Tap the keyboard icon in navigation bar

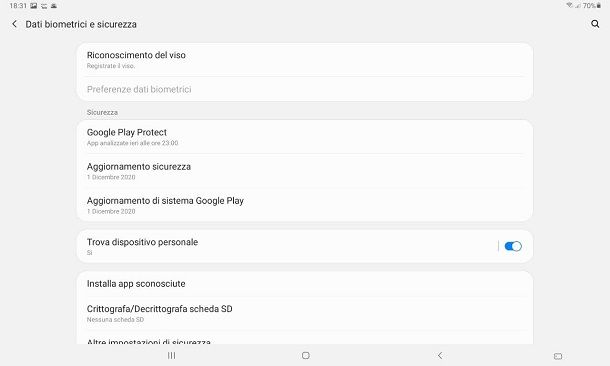coord(557,356)
